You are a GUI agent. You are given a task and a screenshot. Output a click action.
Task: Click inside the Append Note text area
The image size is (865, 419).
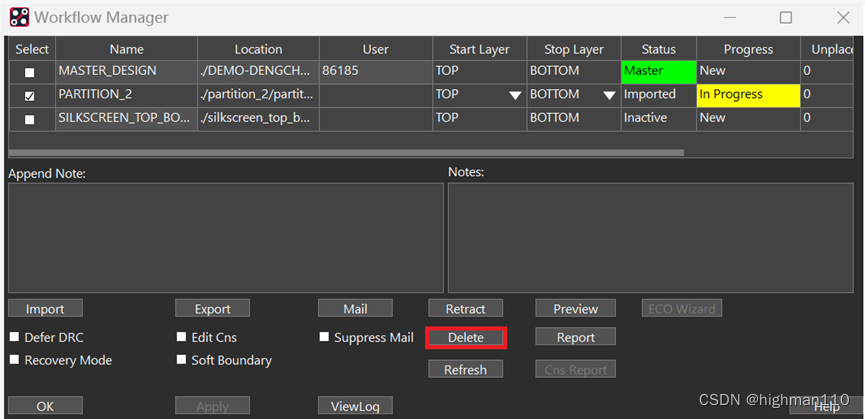pos(225,237)
